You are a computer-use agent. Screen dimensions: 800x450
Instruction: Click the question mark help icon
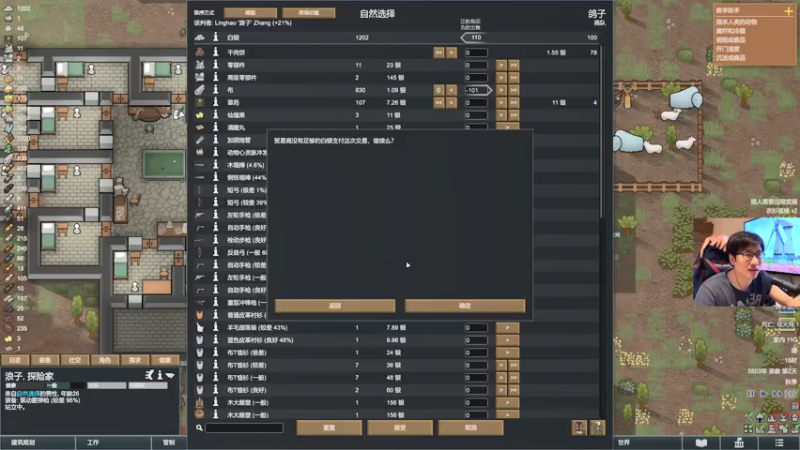click(598, 428)
